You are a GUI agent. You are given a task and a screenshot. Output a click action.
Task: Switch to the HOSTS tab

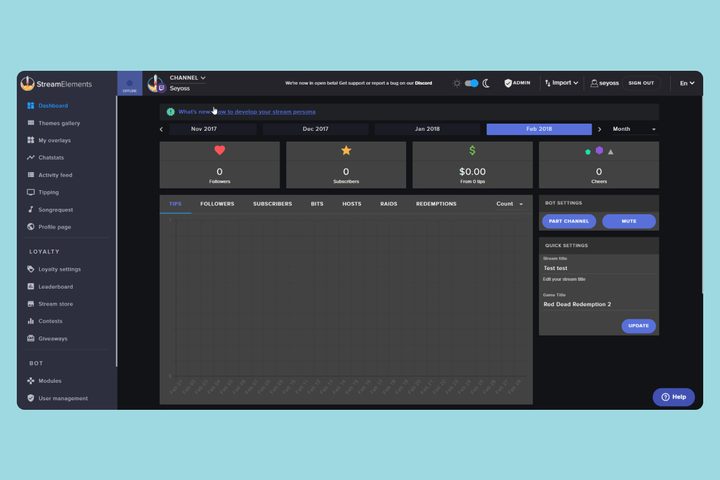(x=352, y=204)
